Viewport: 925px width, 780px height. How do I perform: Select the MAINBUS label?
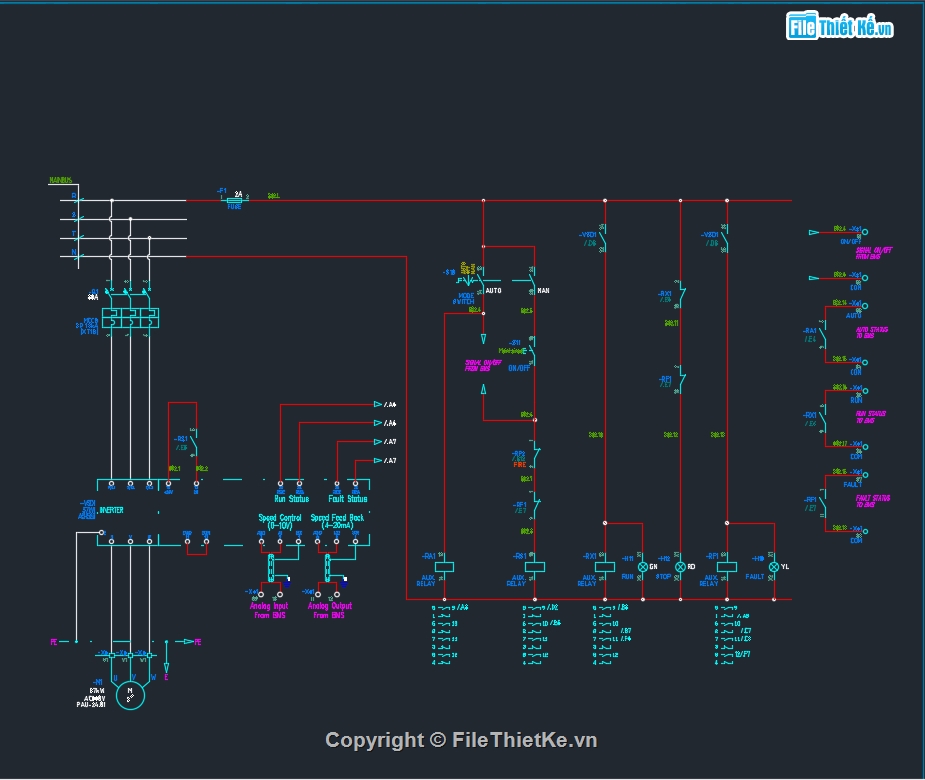click(61, 180)
